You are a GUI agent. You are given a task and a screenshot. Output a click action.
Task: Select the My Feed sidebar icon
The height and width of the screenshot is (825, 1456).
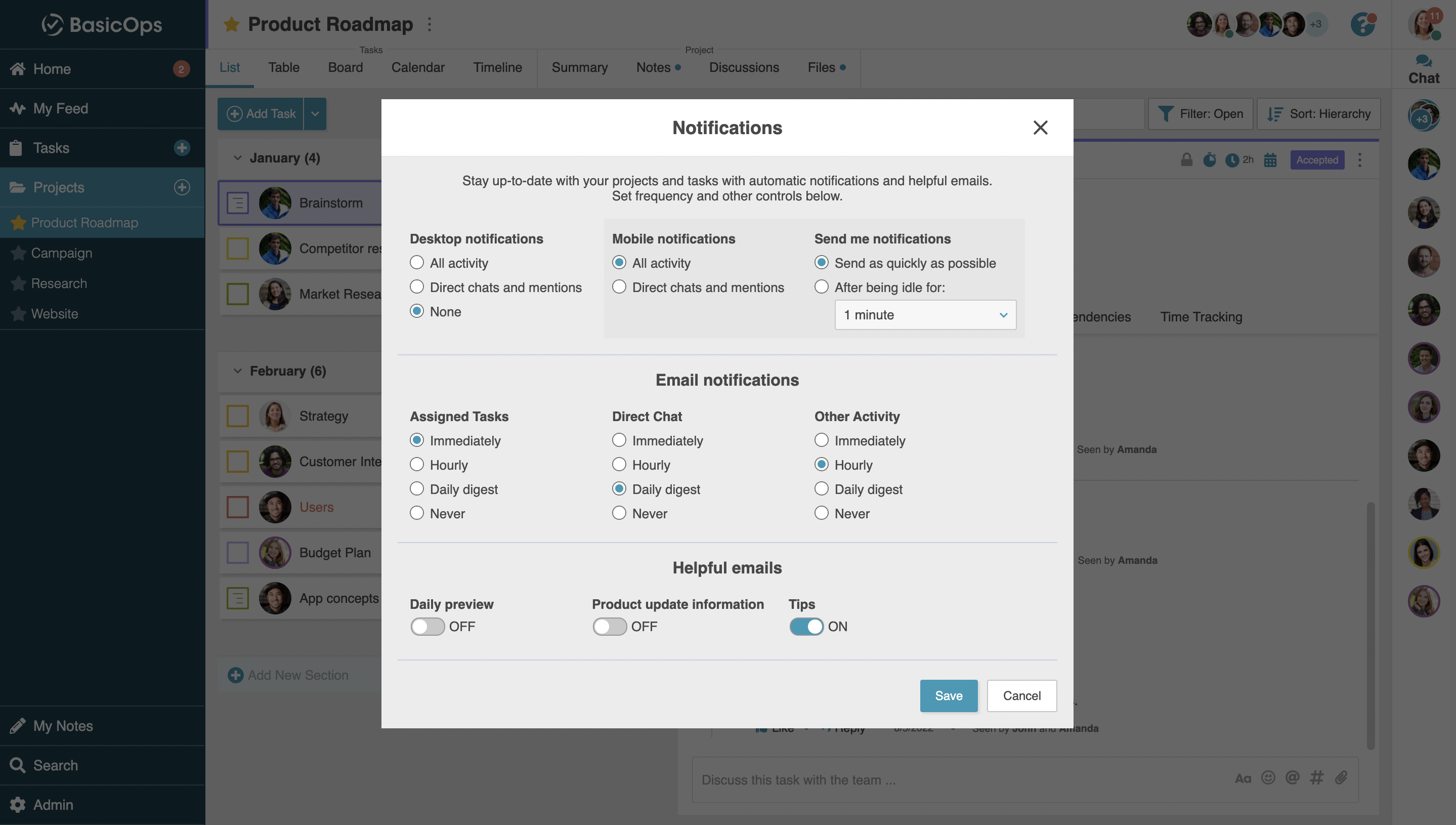(x=18, y=108)
